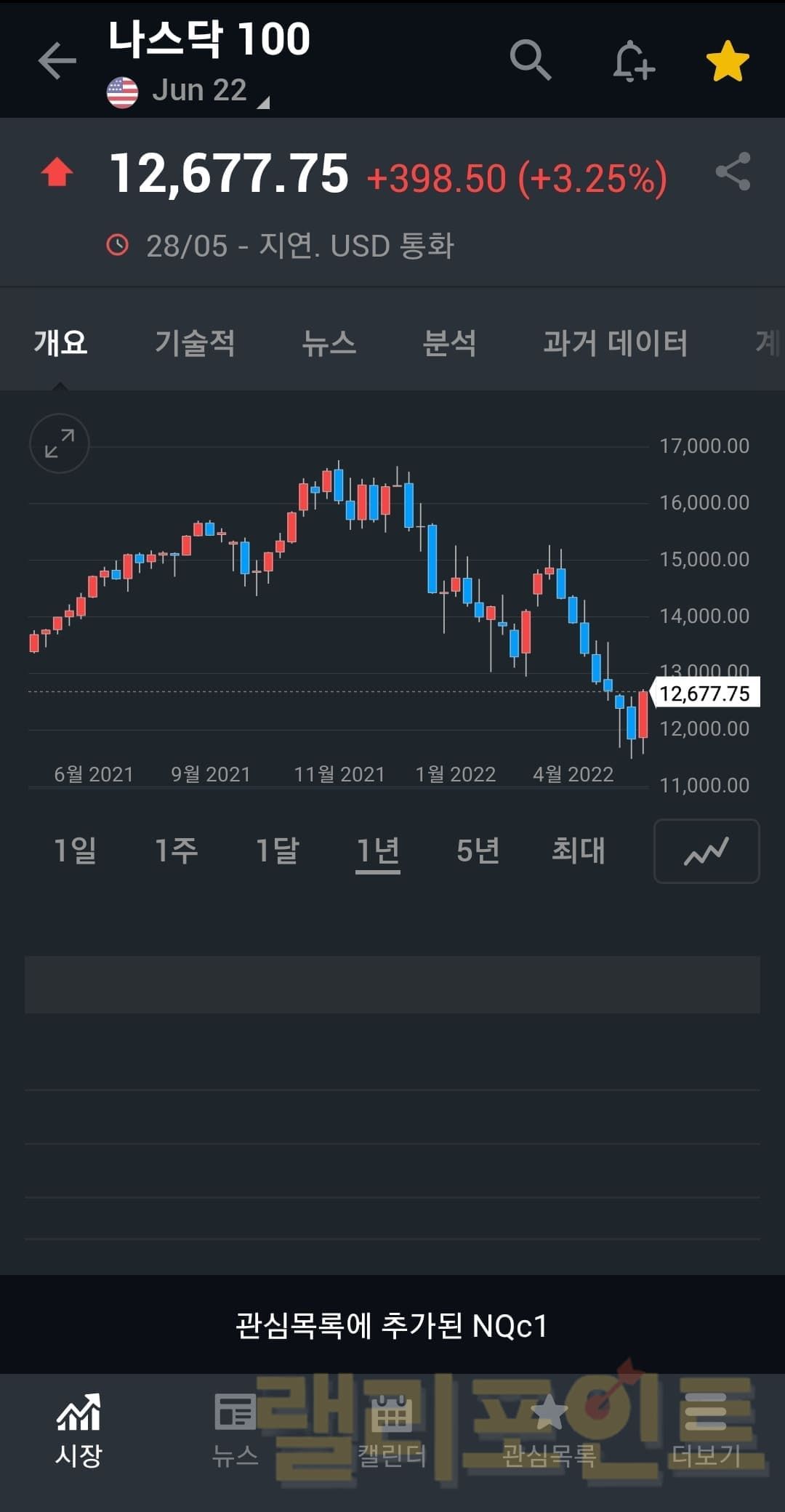Screen dimensions: 785x1512
Task: Select the 1주 chart range
Action: pos(176,850)
